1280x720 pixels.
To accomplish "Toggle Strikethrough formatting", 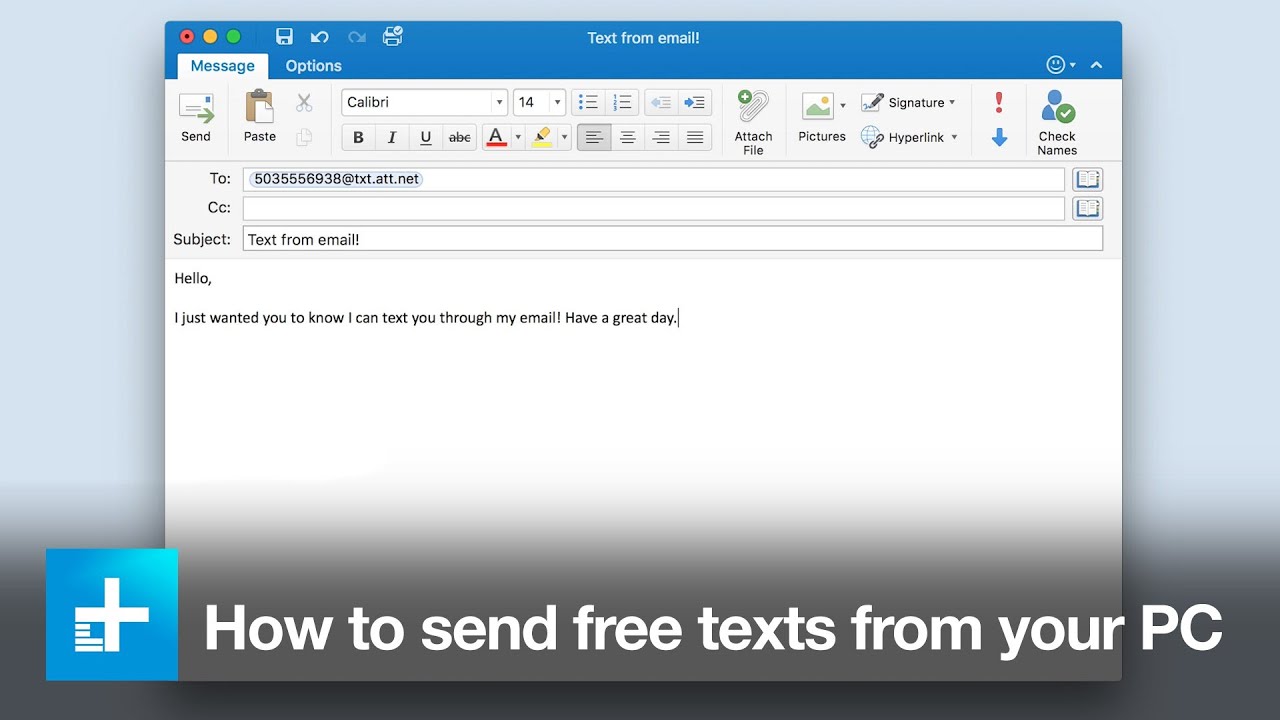I will [460, 137].
